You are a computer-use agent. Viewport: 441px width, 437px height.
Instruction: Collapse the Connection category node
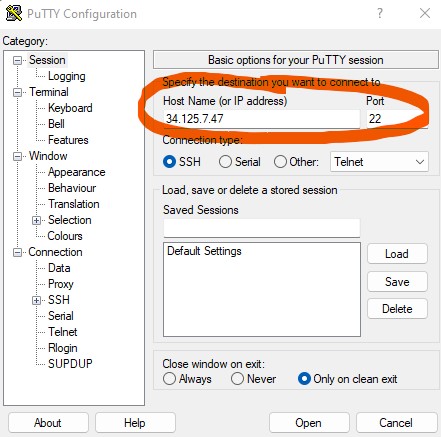pyautogui.click(x=17, y=252)
